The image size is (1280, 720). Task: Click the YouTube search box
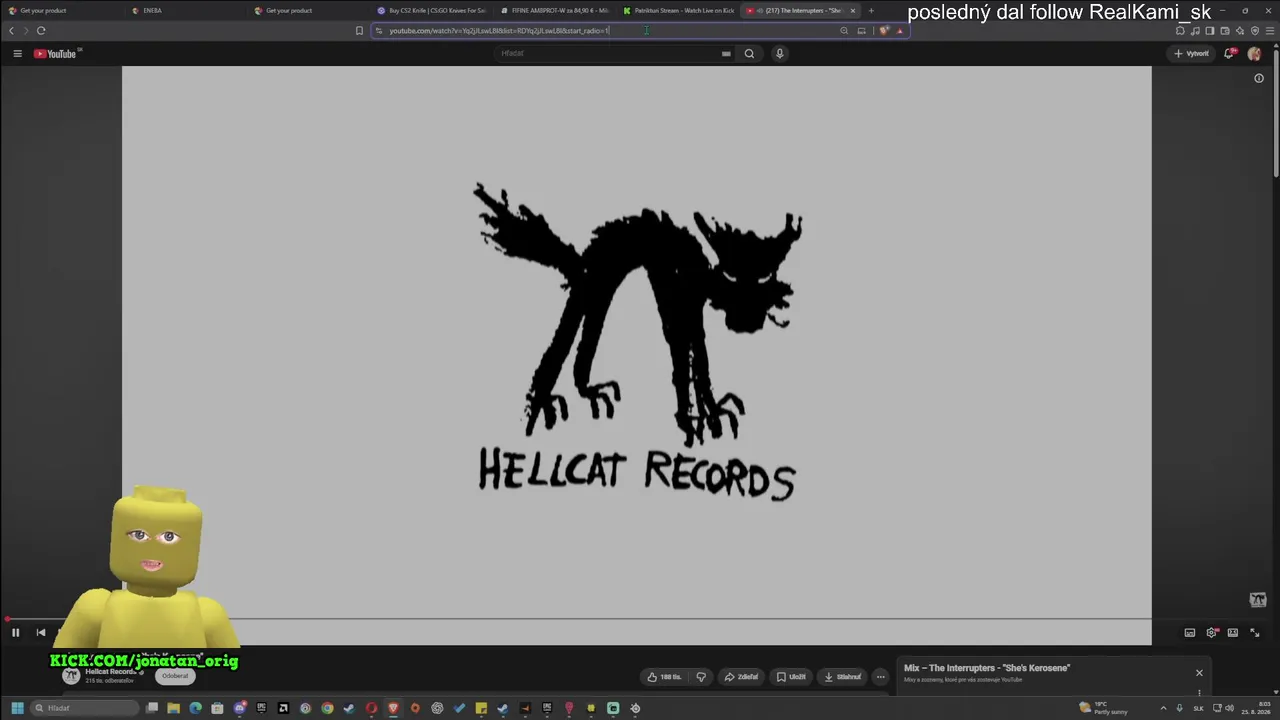615,53
